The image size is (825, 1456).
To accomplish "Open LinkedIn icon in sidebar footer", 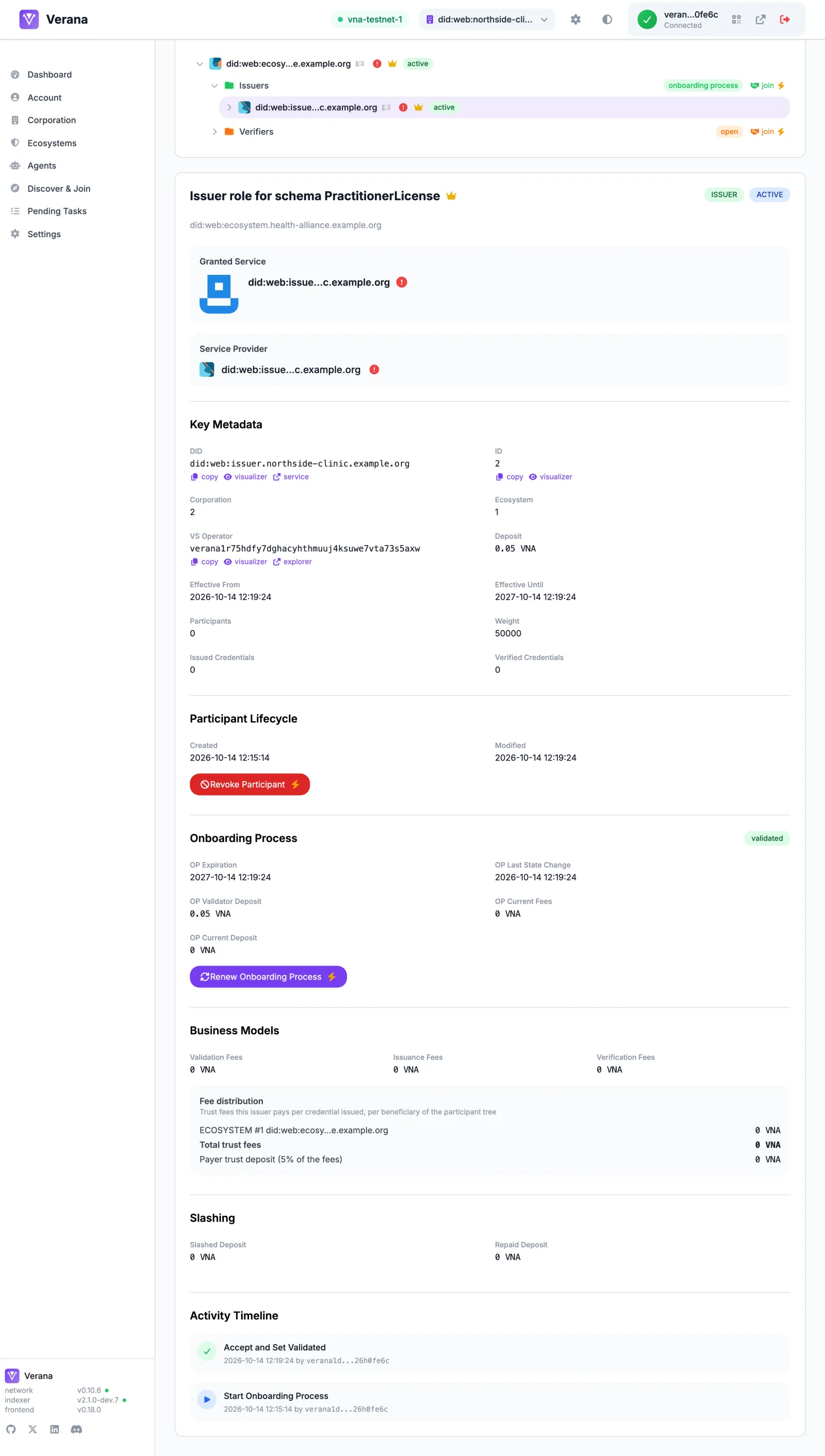I will point(54,1429).
